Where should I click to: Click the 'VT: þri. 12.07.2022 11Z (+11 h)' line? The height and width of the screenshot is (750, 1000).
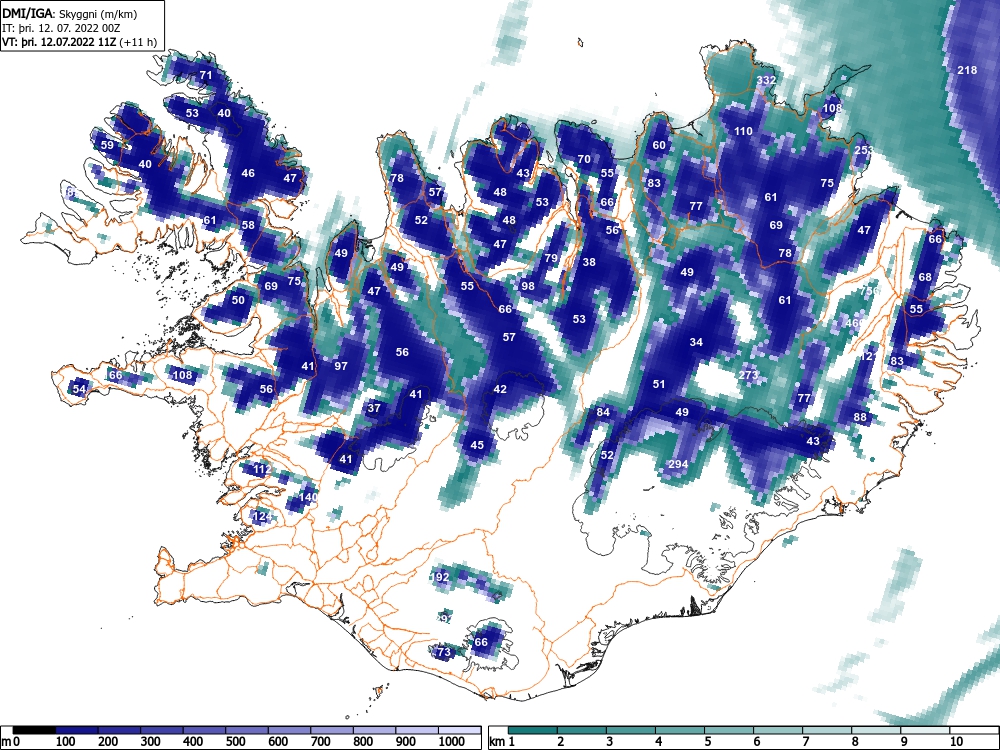click(80, 42)
